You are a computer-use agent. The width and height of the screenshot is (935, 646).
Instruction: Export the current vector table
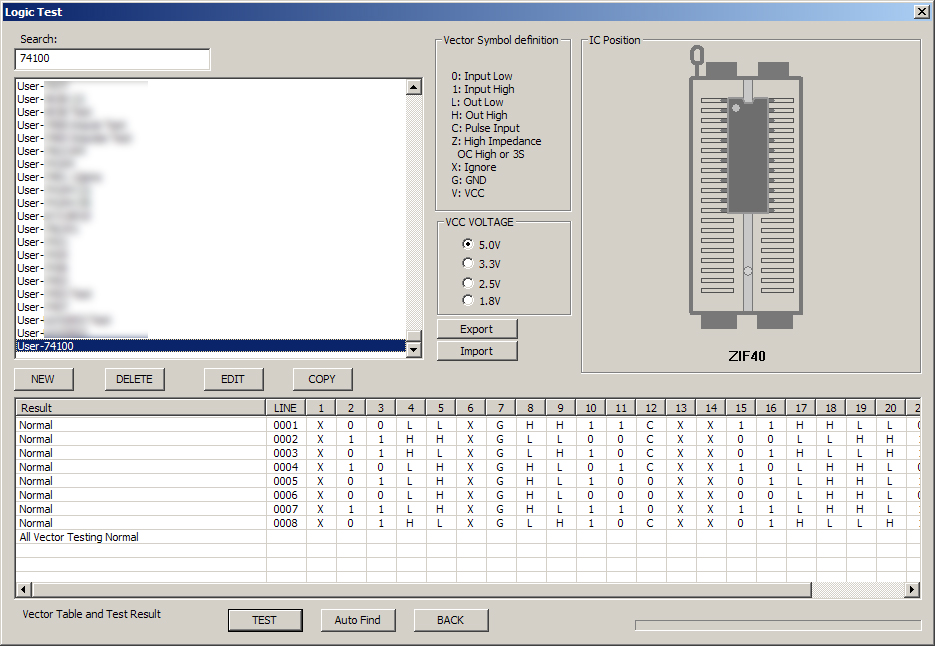[x=477, y=328]
